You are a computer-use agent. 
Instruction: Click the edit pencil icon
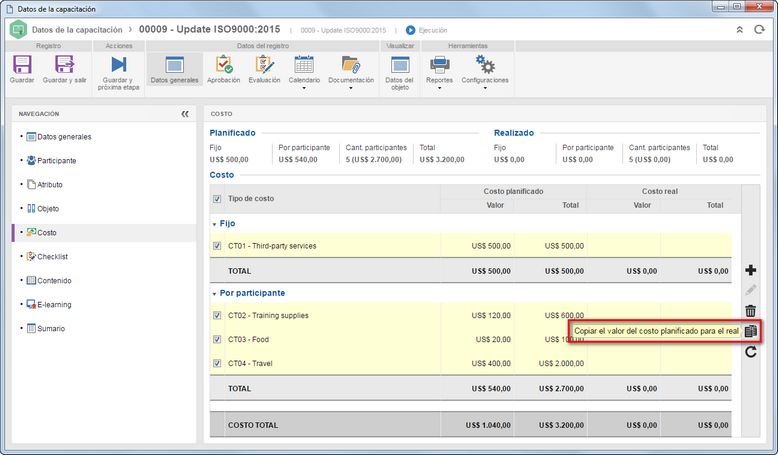751,290
